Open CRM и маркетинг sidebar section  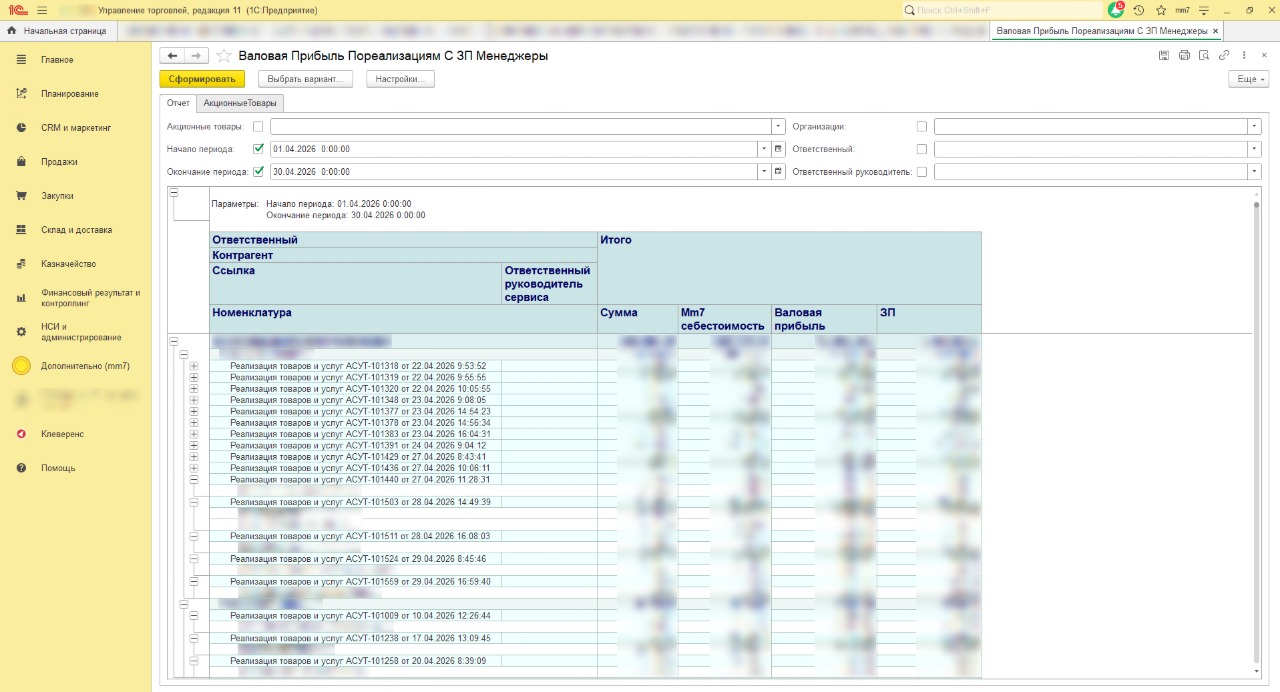tap(76, 128)
